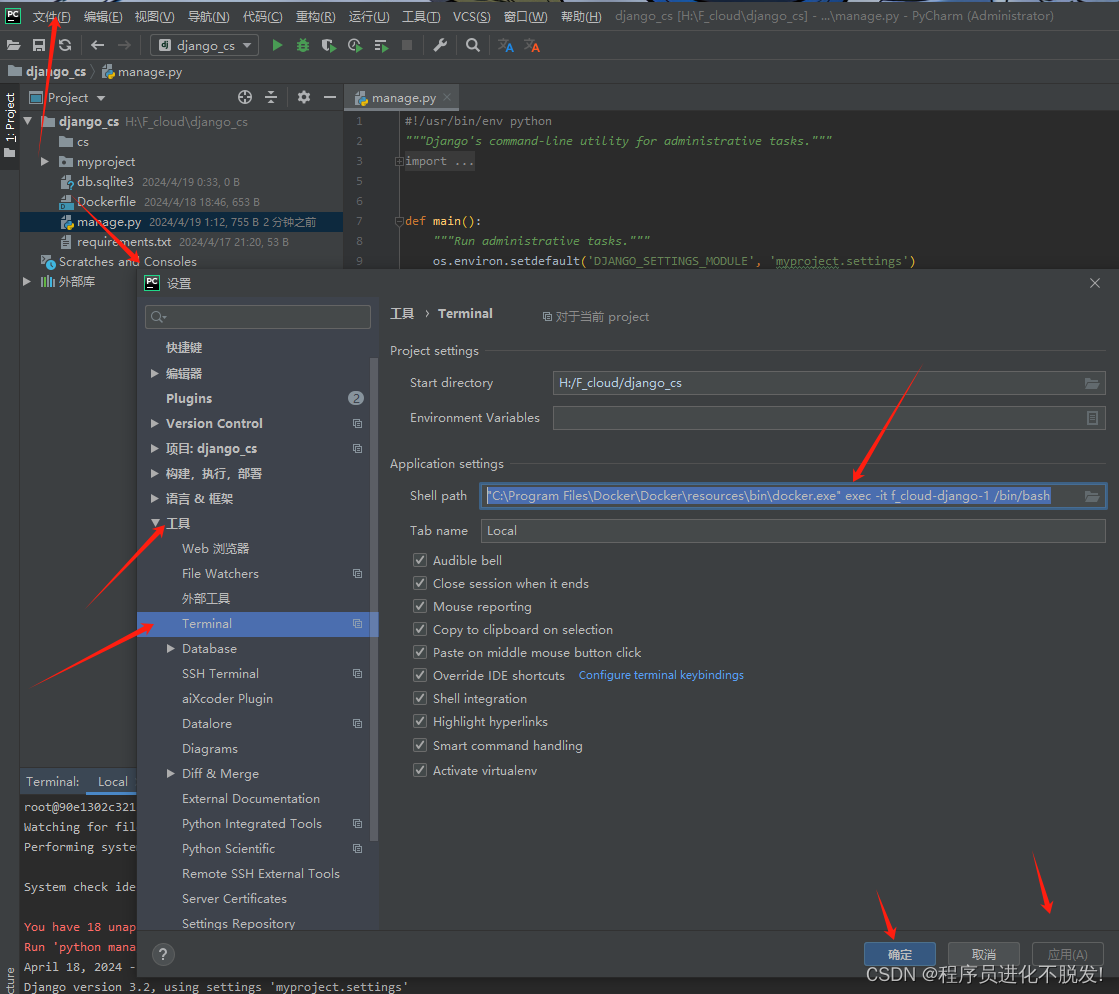Expand the Diff & Merge settings node
The image size is (1119, 994).
pyautogui.click(x=171, y=773)
